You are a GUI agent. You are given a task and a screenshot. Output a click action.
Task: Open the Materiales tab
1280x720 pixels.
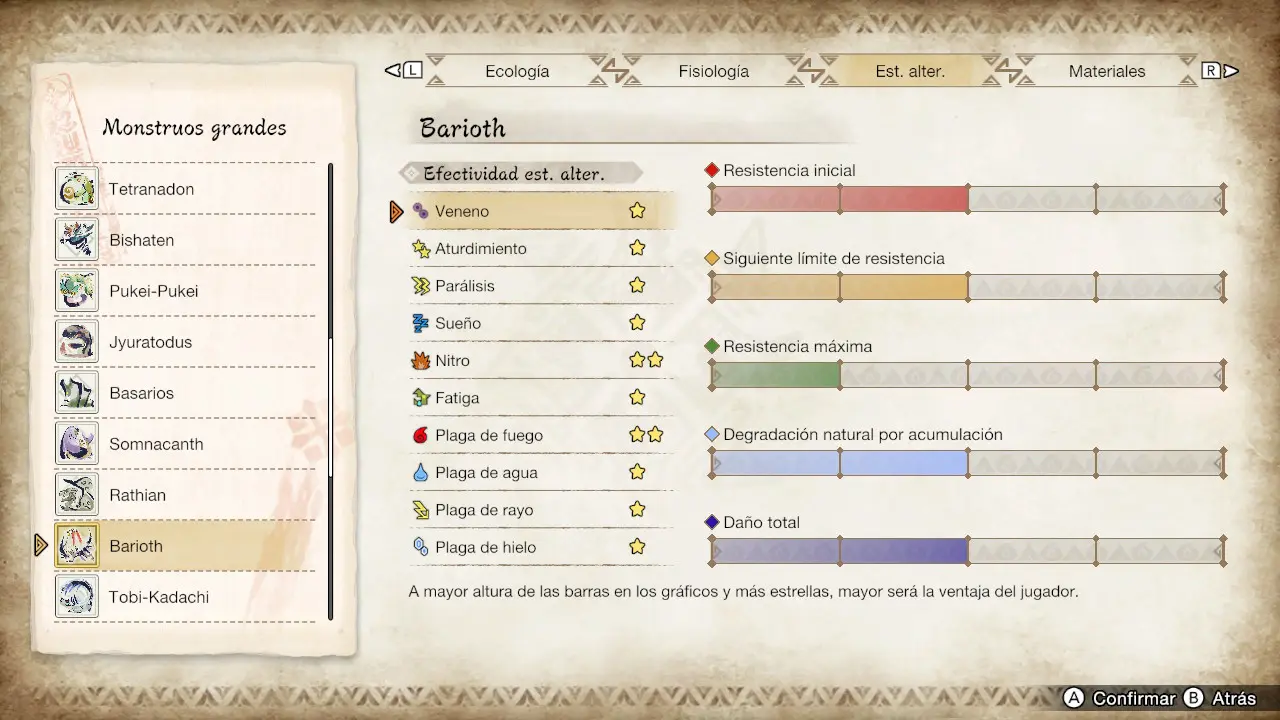pyautogui.click(x=1107, y=71)
